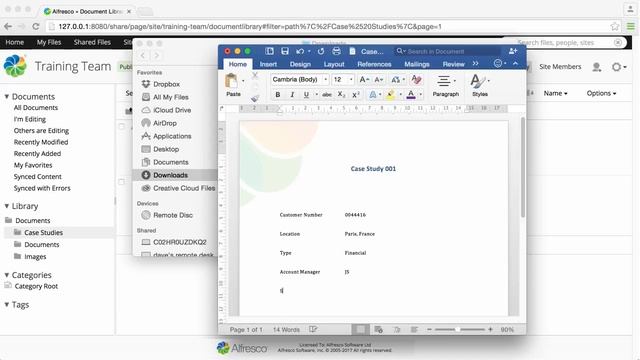Click the My Favorites filter link
Screen dimensions: 640x360
[33, 165]
